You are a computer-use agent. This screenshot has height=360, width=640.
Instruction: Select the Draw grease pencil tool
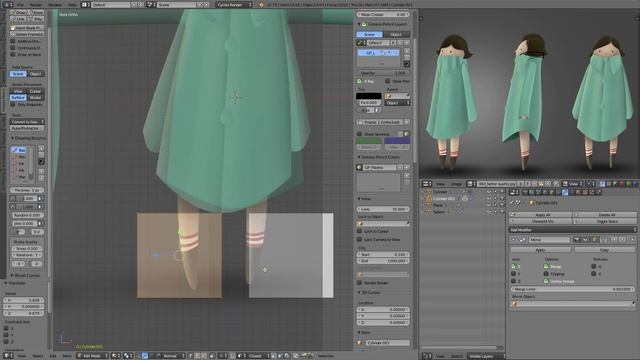[18, 12]
